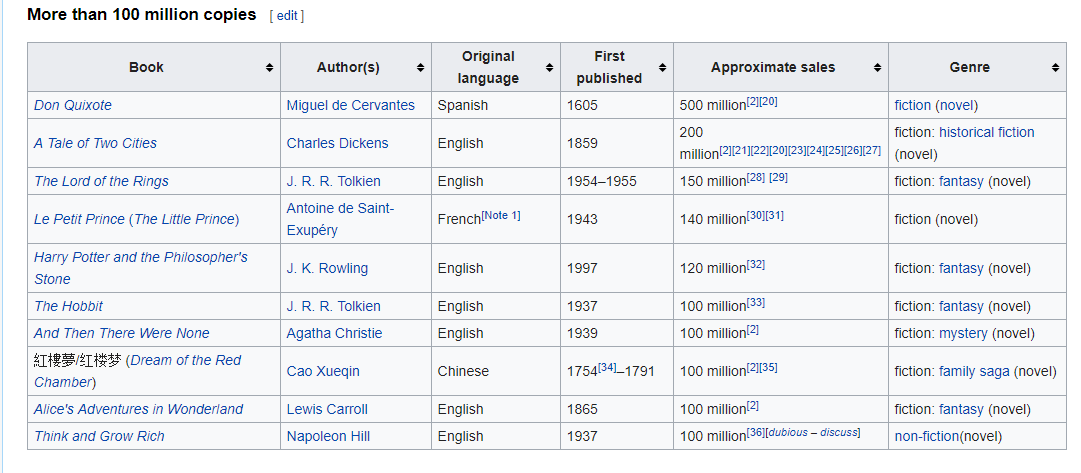The height and width of the screenshot is (473, 1081).
Task: Open Dream of the Red Chamber link
Action: tap(137, 371)
